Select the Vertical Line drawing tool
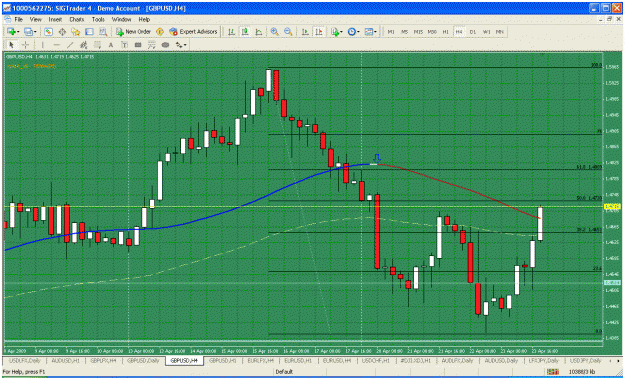 42,45
